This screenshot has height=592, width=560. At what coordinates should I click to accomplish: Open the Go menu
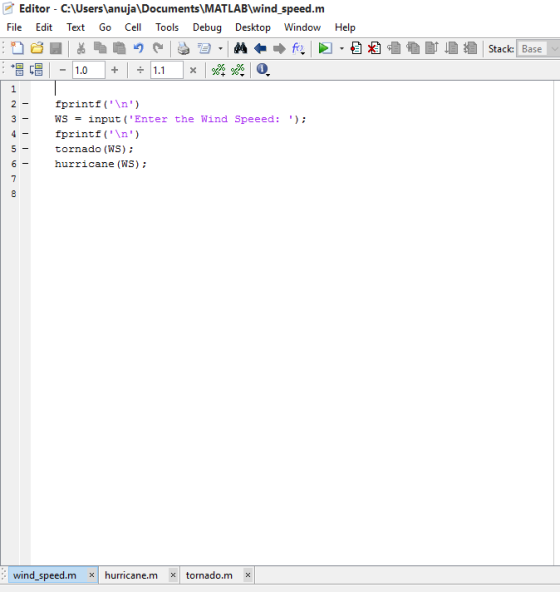105,27
